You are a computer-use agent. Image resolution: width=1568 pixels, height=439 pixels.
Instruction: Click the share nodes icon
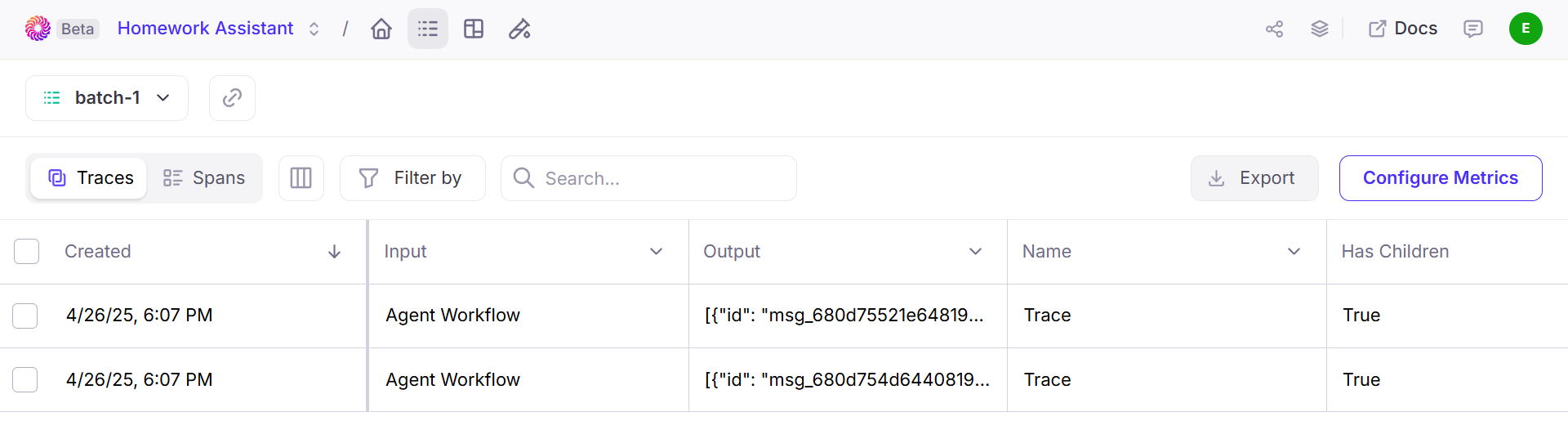[1275, 29]
